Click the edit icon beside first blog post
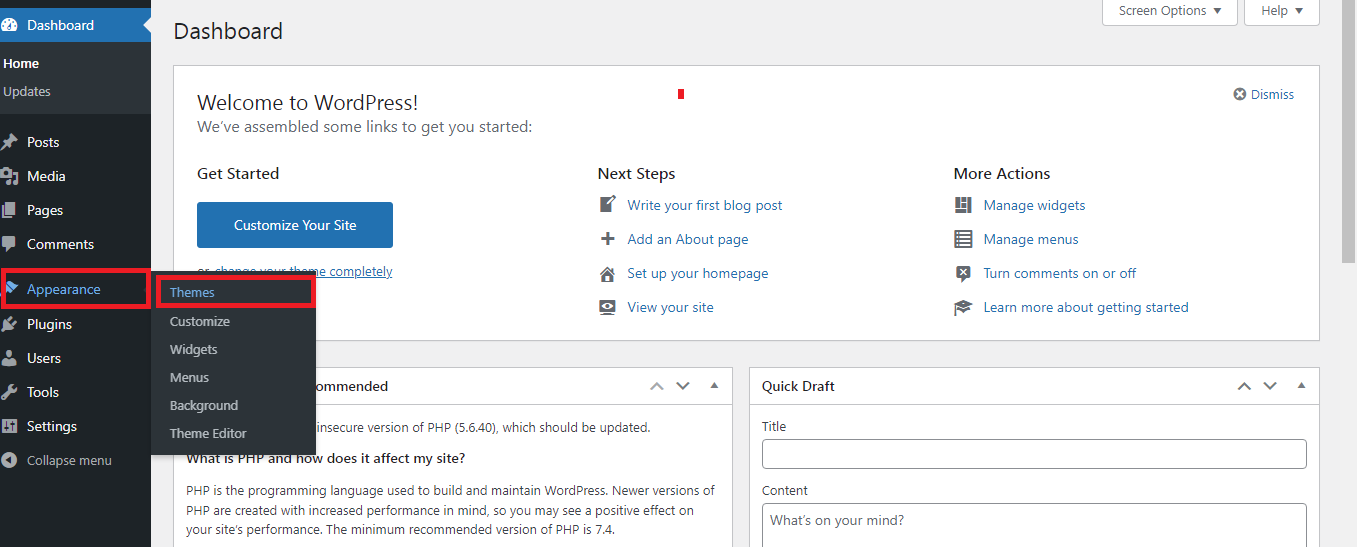Image resolution: width=1357 pixels, height=547 pixels. point(607,205)
